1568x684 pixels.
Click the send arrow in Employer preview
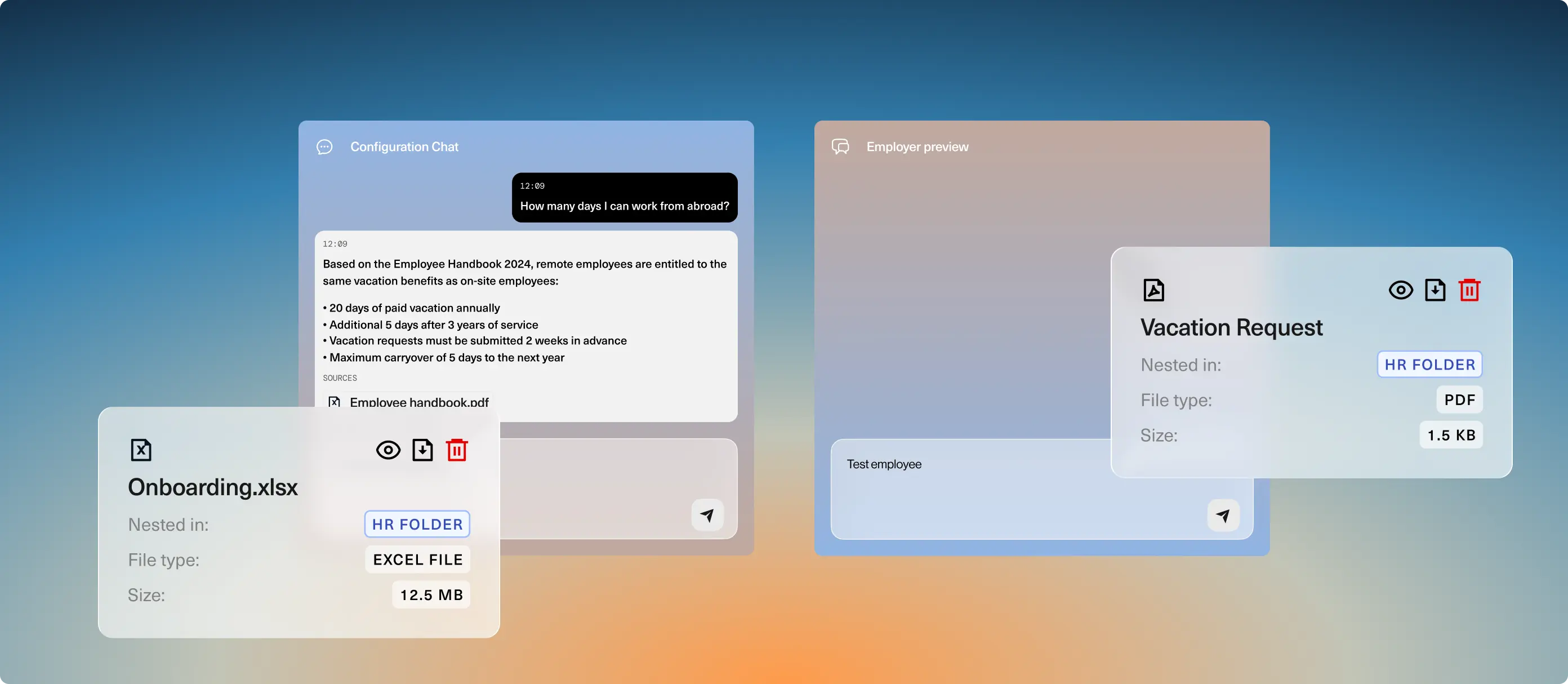pos(1223,514)
